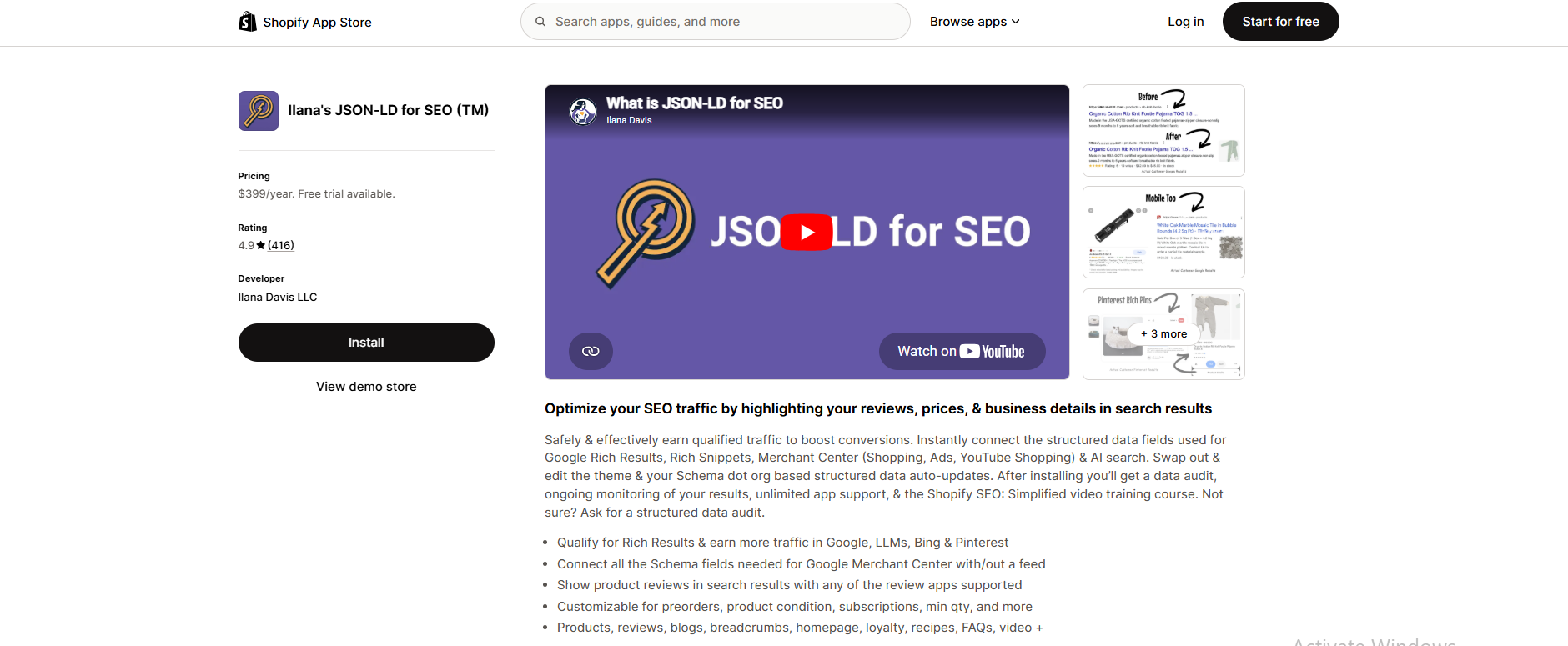
Task: Click the Shopify bag logo icon
Action: point(248,22)
